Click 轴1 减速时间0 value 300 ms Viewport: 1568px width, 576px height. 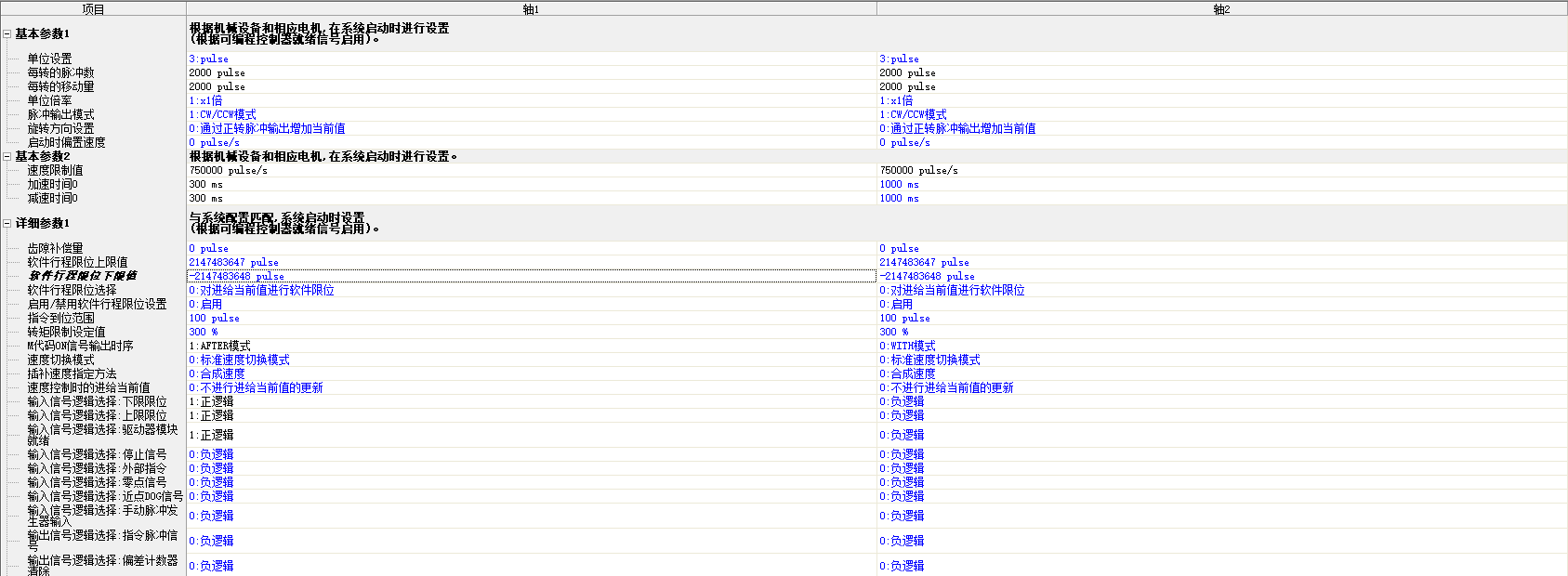coord(531,198)
